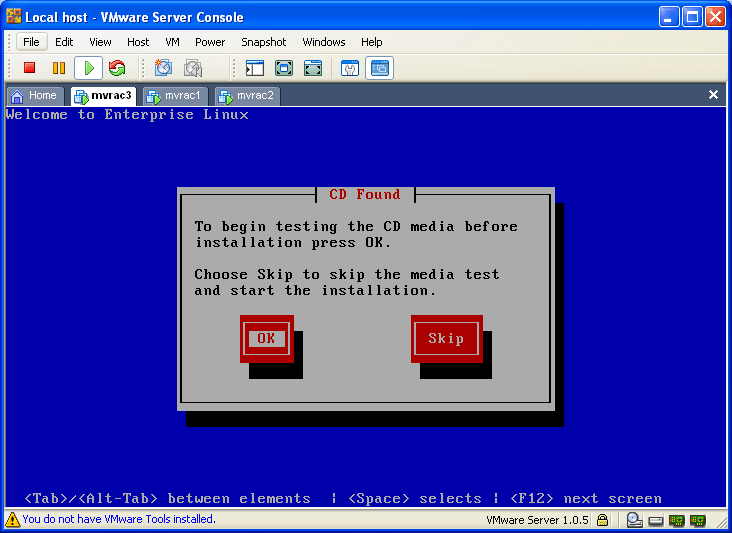Minimize the VMware Server Console window
732x533 pixels.
click(x=669, y=17)
